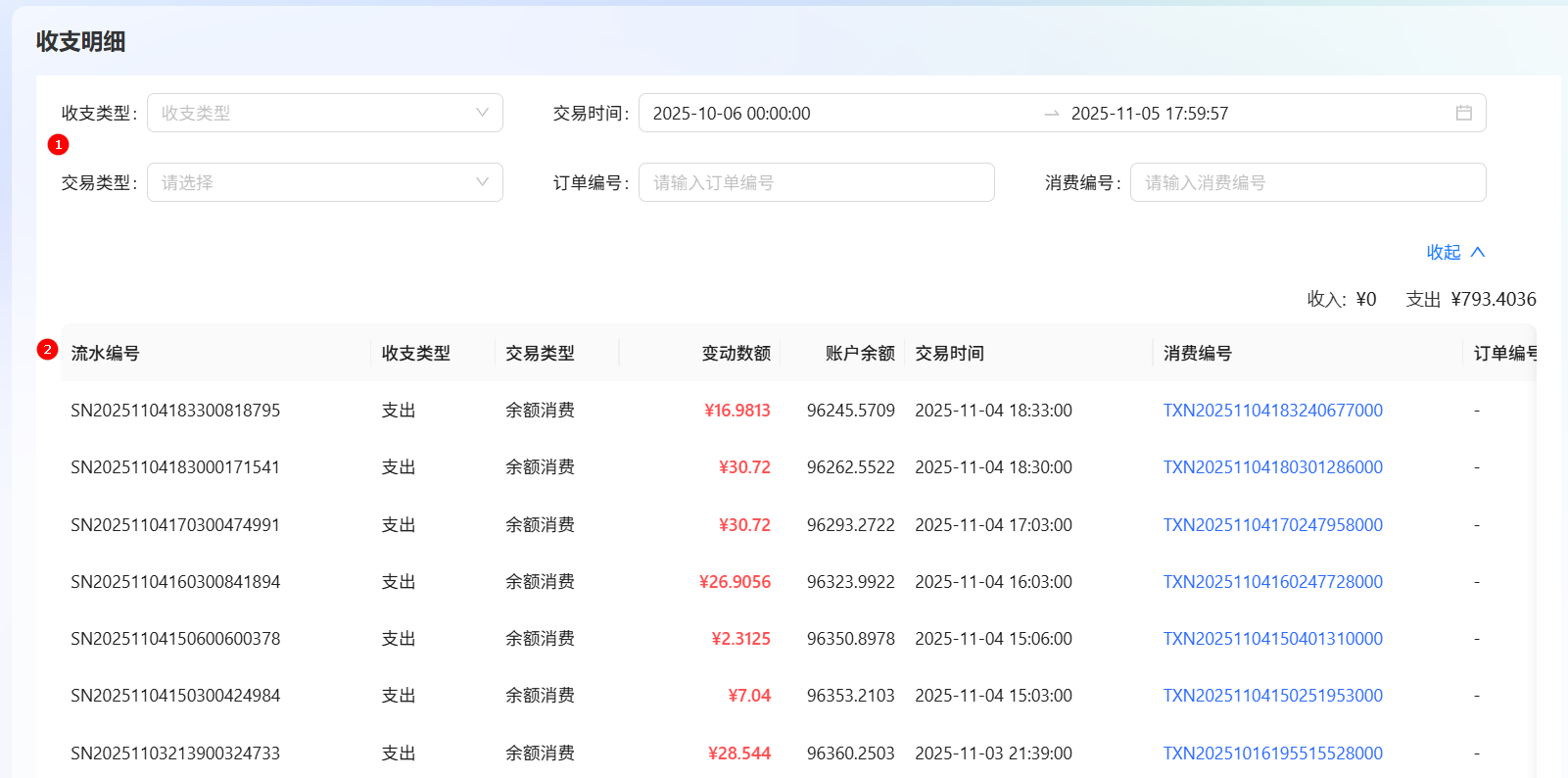Click the time 2025-11-03 21:39:00
This screenshot has height=778, width=1568.
pos(993,754)
